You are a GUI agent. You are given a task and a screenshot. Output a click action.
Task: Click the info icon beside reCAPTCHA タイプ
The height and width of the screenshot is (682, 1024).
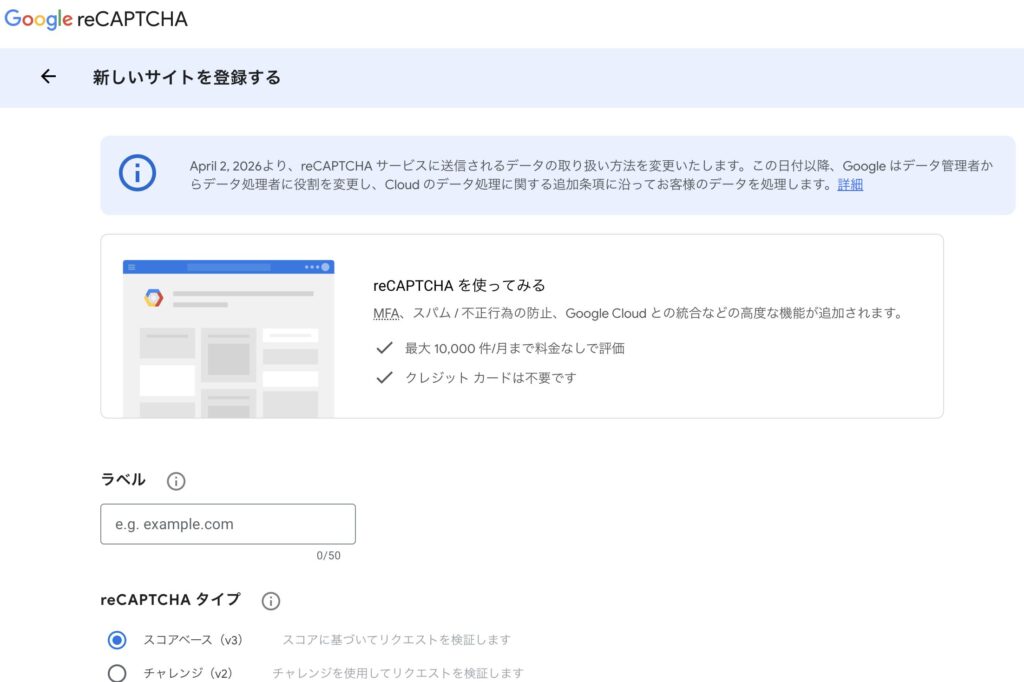tap(270, 601)
